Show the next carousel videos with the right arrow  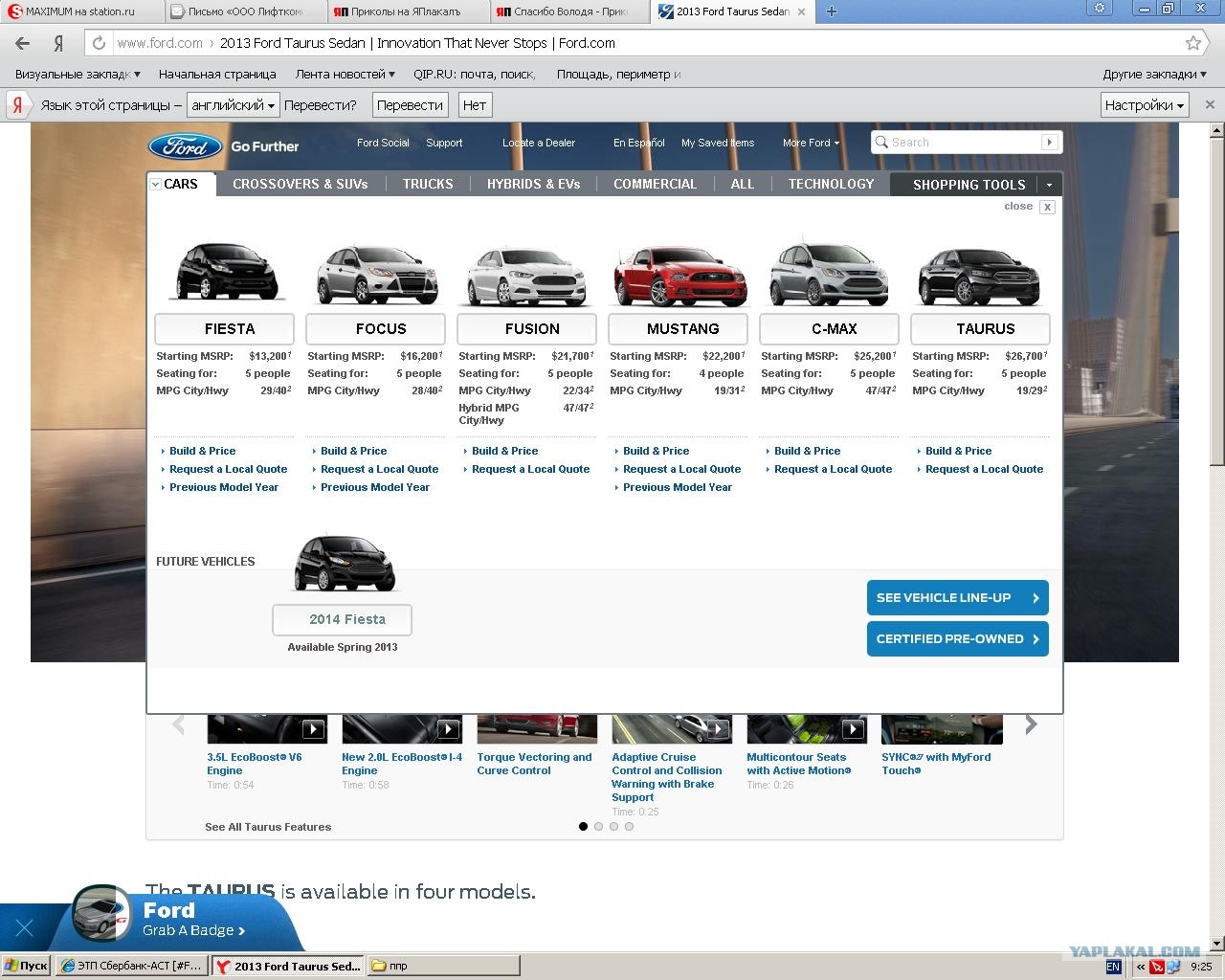point(1031,724)
